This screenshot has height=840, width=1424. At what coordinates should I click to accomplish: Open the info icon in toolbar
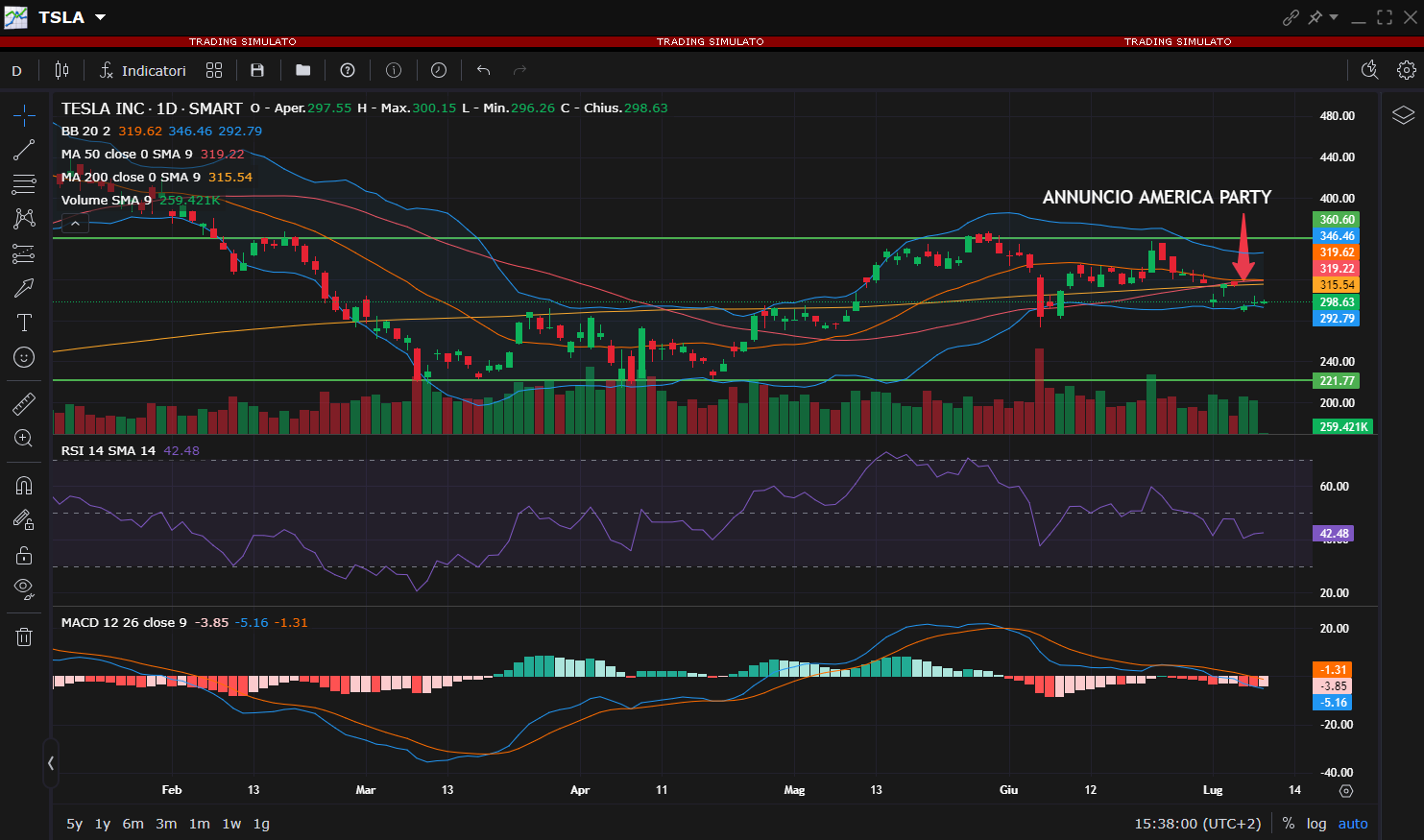tap(394, 70)
